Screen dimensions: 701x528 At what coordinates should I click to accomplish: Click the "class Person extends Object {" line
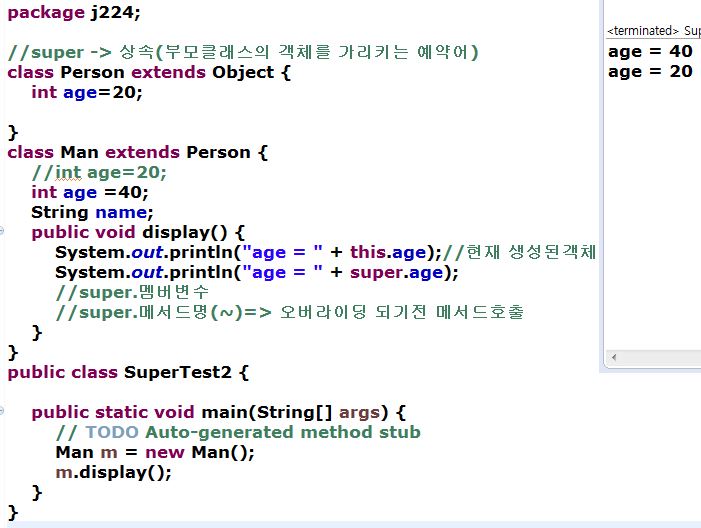pyautogui.click(x=149, y=72)
